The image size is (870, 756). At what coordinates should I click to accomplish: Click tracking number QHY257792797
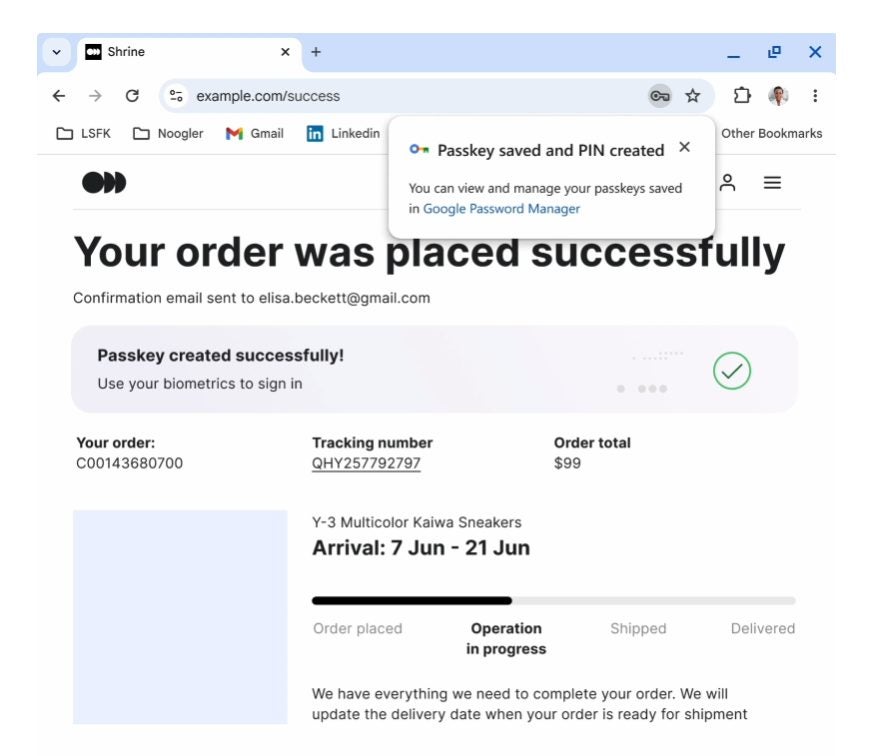click(x=366, y=464)
